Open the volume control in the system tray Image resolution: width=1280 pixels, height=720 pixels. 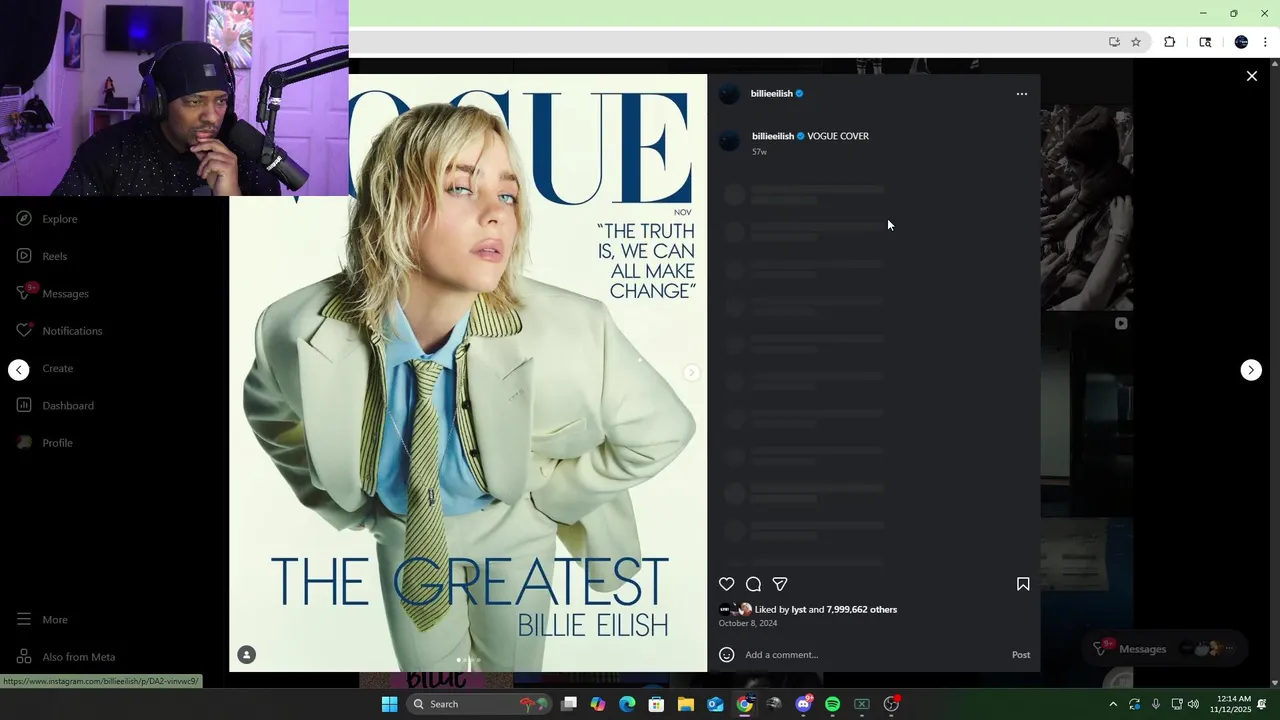(1193, 704)
